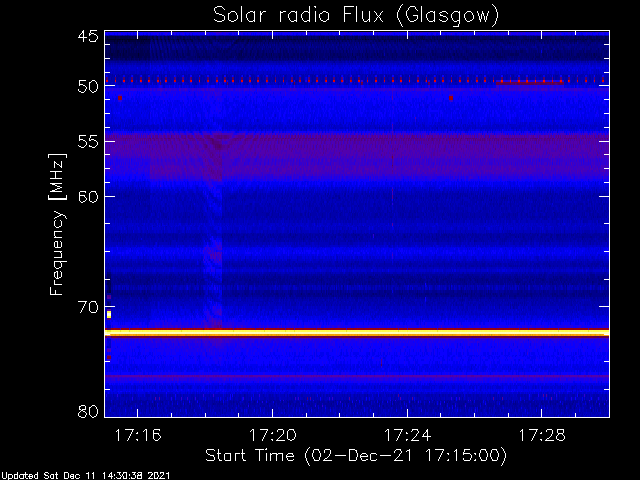This screenshot has width=640, height=480.
Task: Click the 17:28 time tick label
Action: point(542,436)
